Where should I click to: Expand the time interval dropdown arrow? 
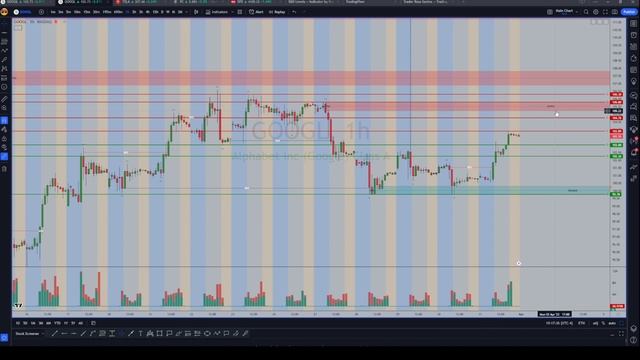[187, 12]
